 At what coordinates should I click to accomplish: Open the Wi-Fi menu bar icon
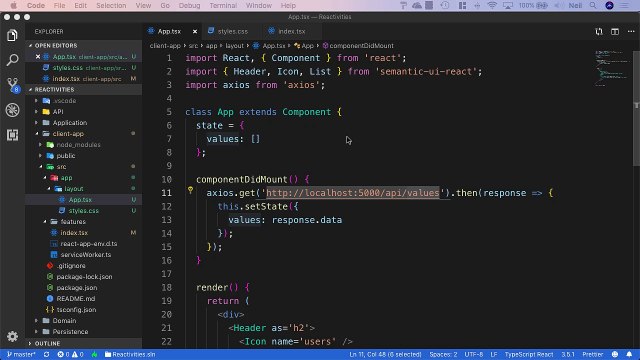(x=492, y=5)
